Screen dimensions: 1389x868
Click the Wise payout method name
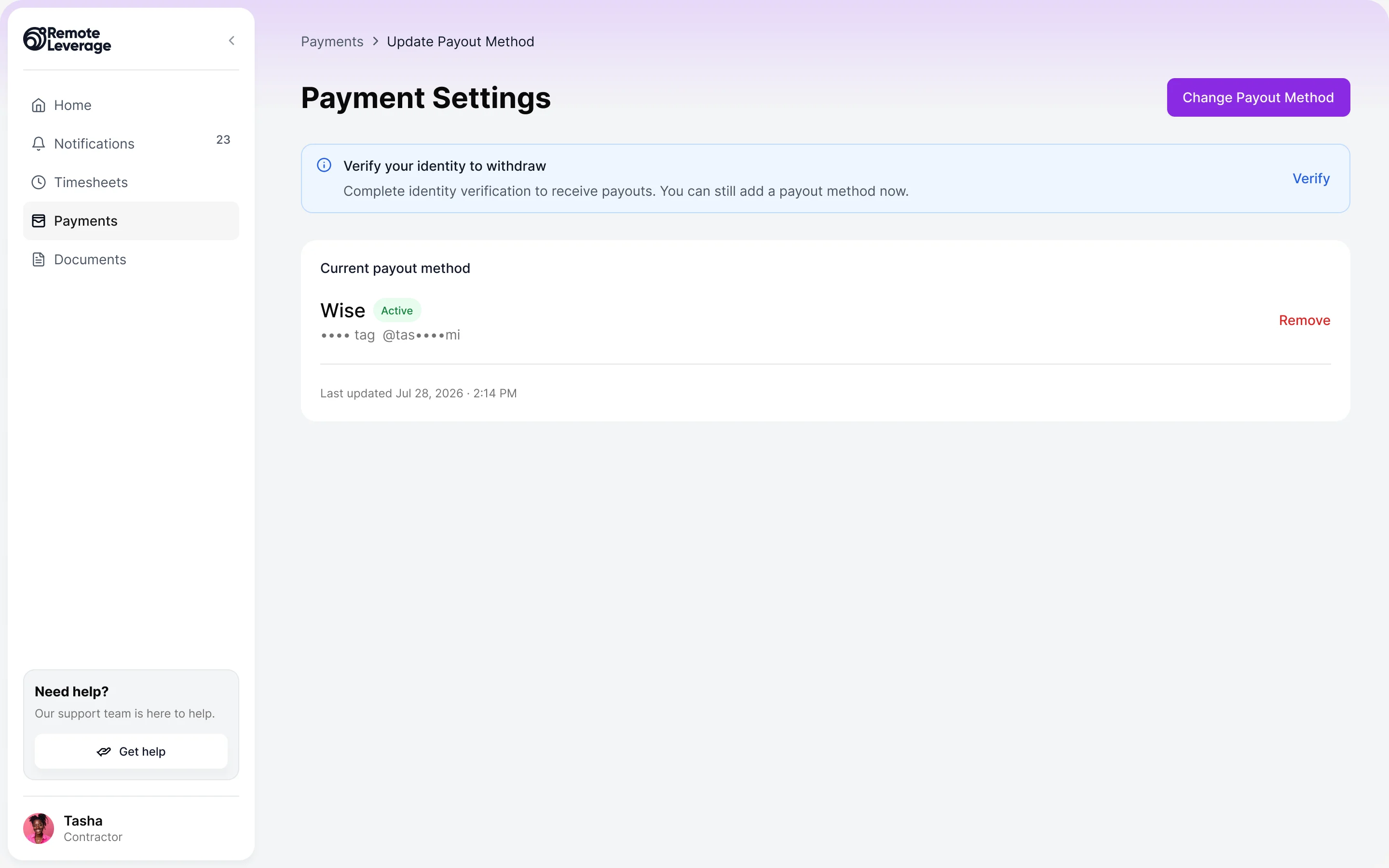342,311
